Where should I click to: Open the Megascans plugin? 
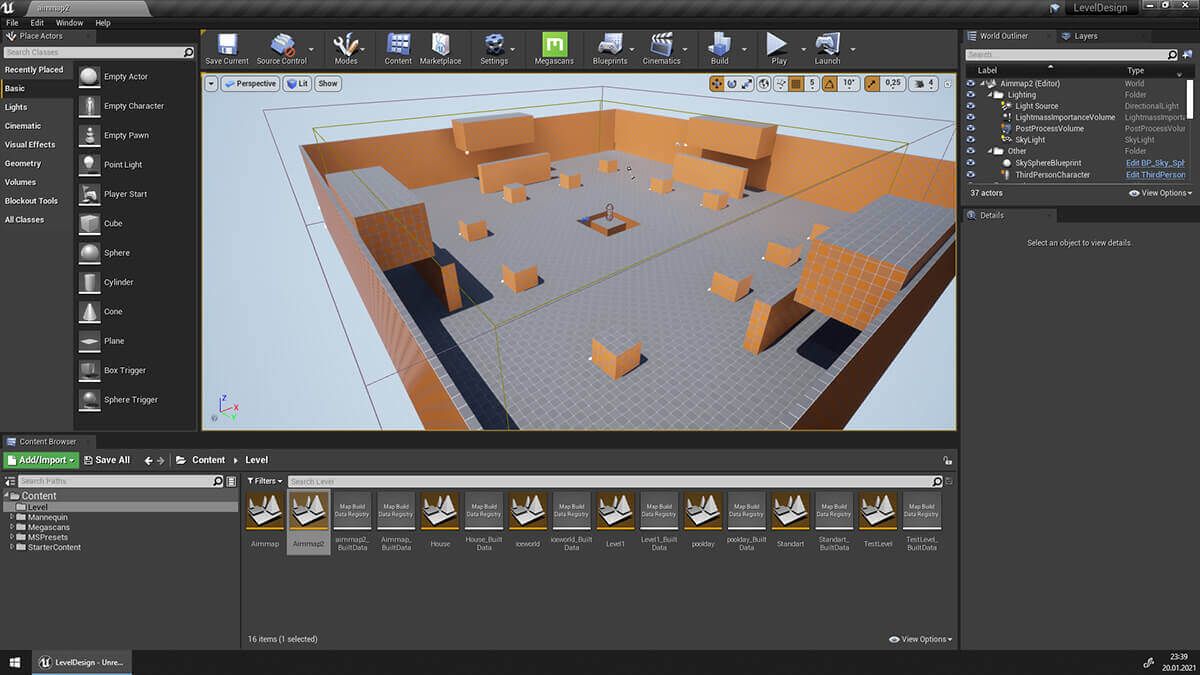tap(554, 45)
